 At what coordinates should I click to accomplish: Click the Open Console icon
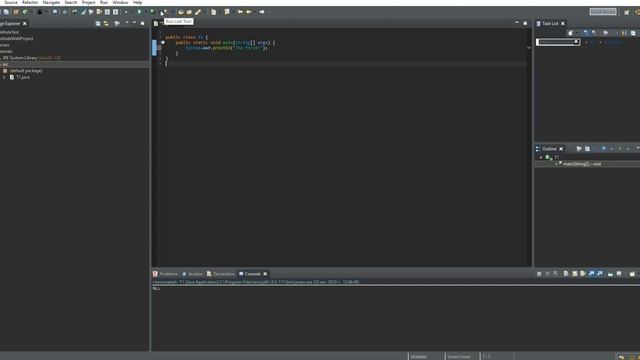click(632, 274)
